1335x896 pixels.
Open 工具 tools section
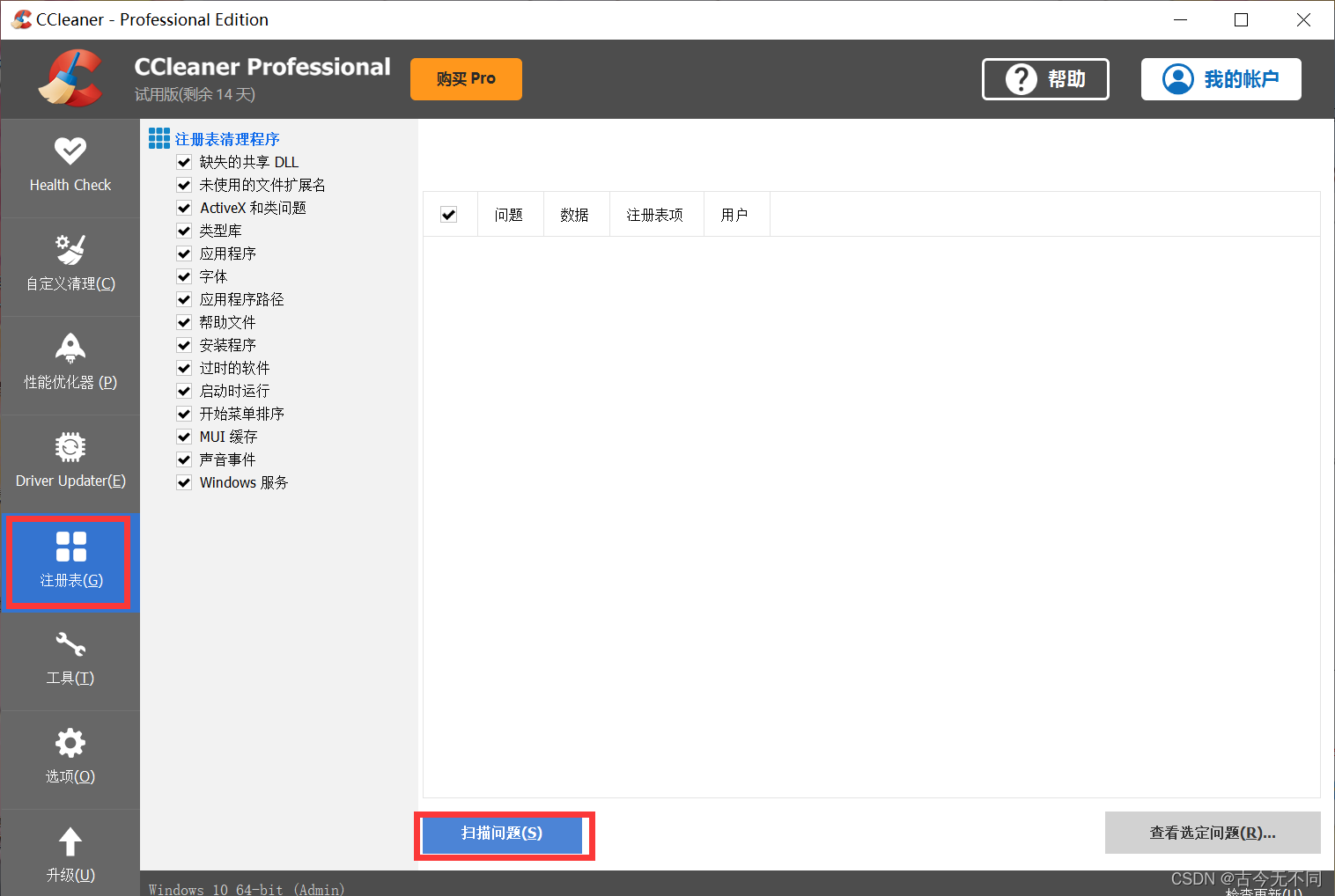(x=70, y=660)
